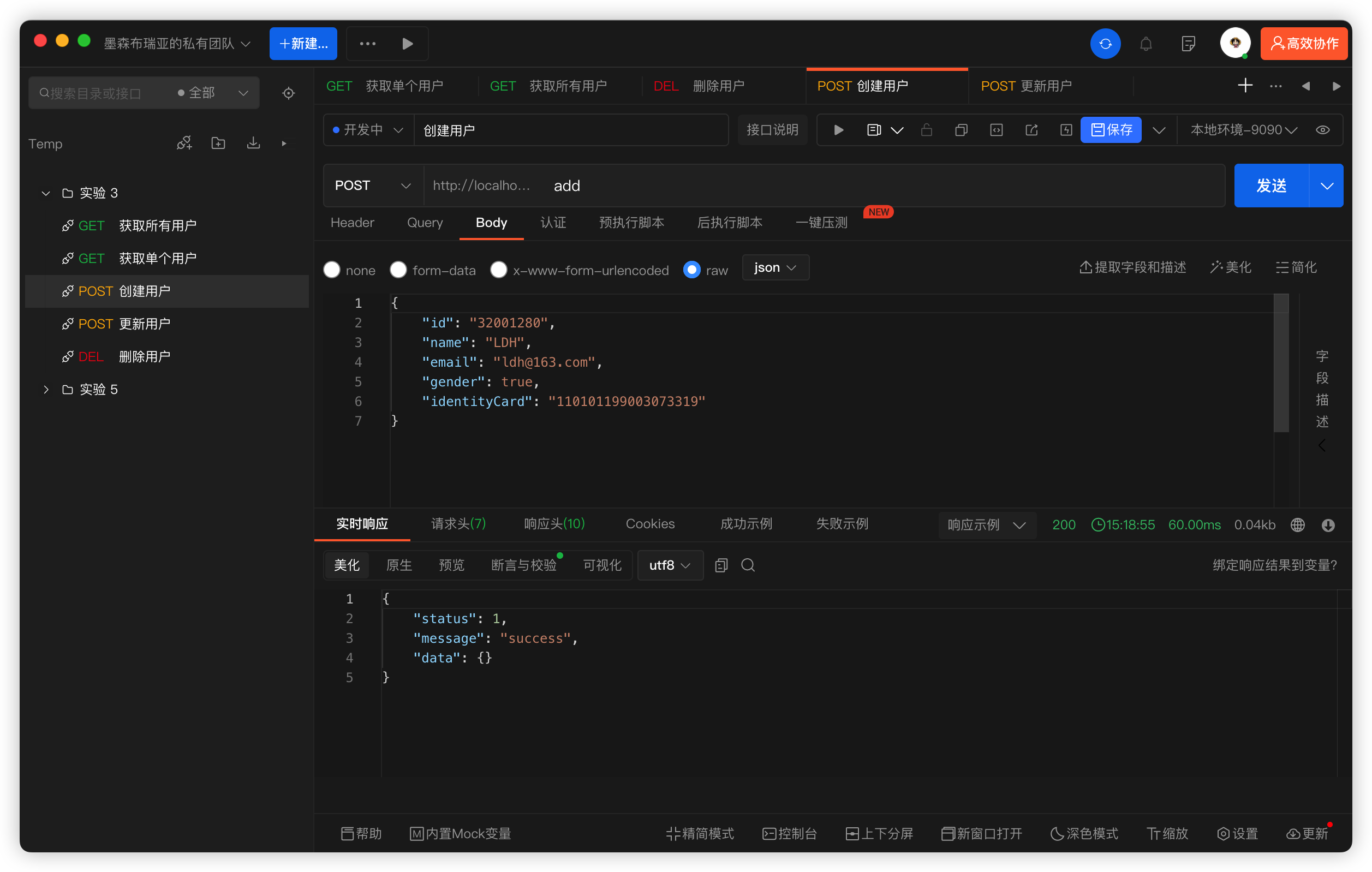Click the clone copy icon in interface toolbar
This screenshot has height=872, width=1372.
coord(961,130)
